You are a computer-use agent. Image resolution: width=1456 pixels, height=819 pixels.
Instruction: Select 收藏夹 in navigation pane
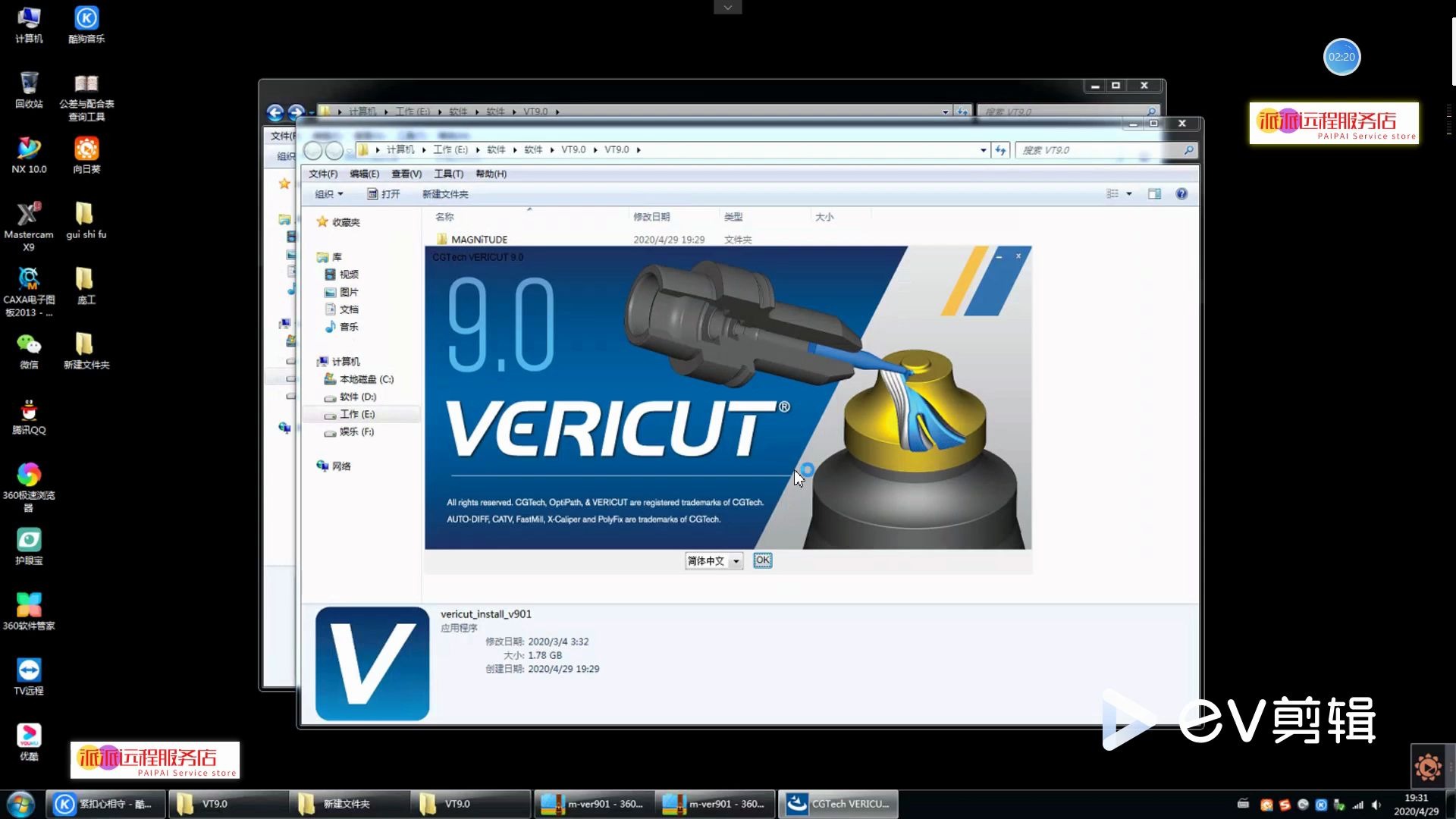point(338,222)
